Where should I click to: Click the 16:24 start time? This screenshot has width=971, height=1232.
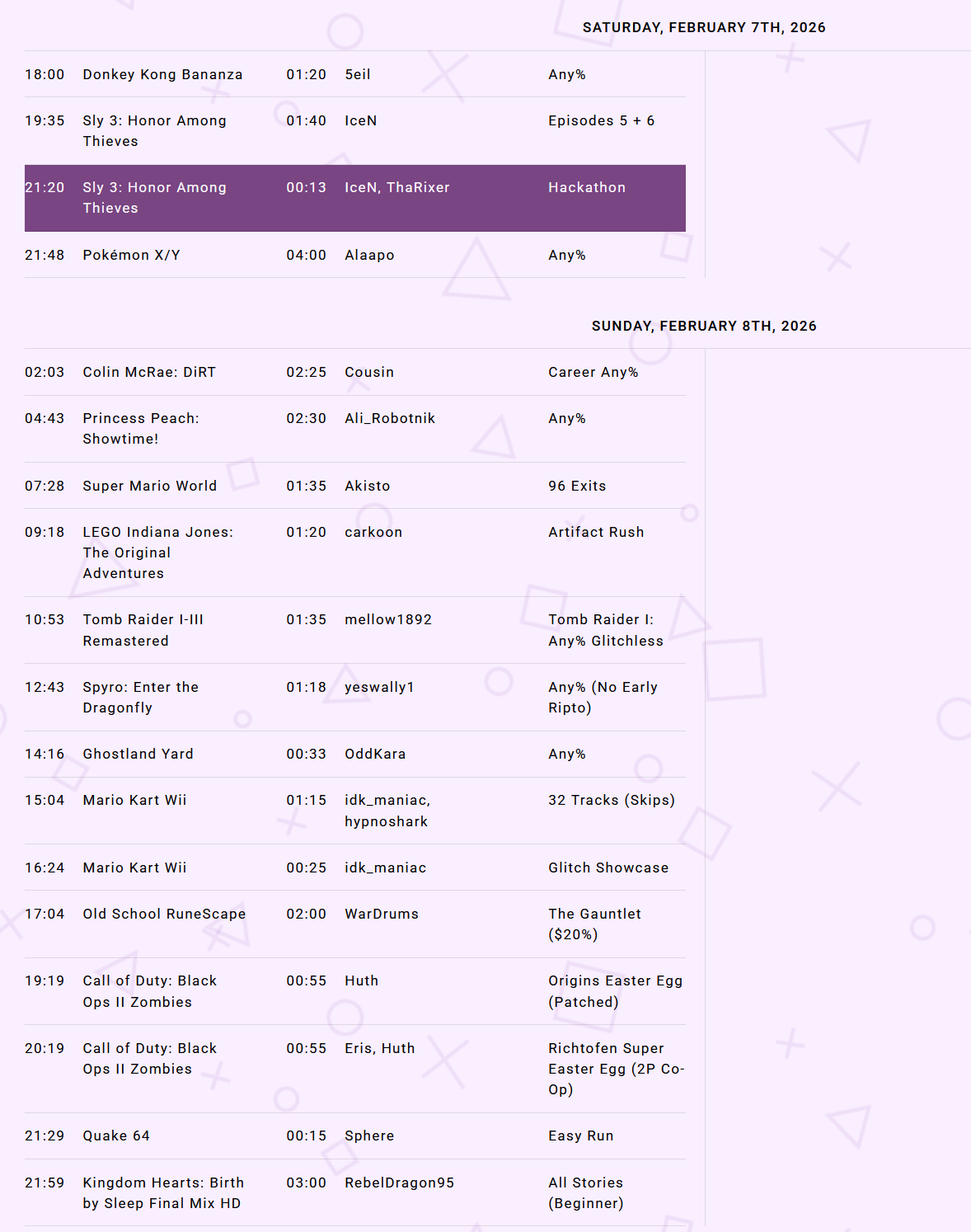coord(45,868)
